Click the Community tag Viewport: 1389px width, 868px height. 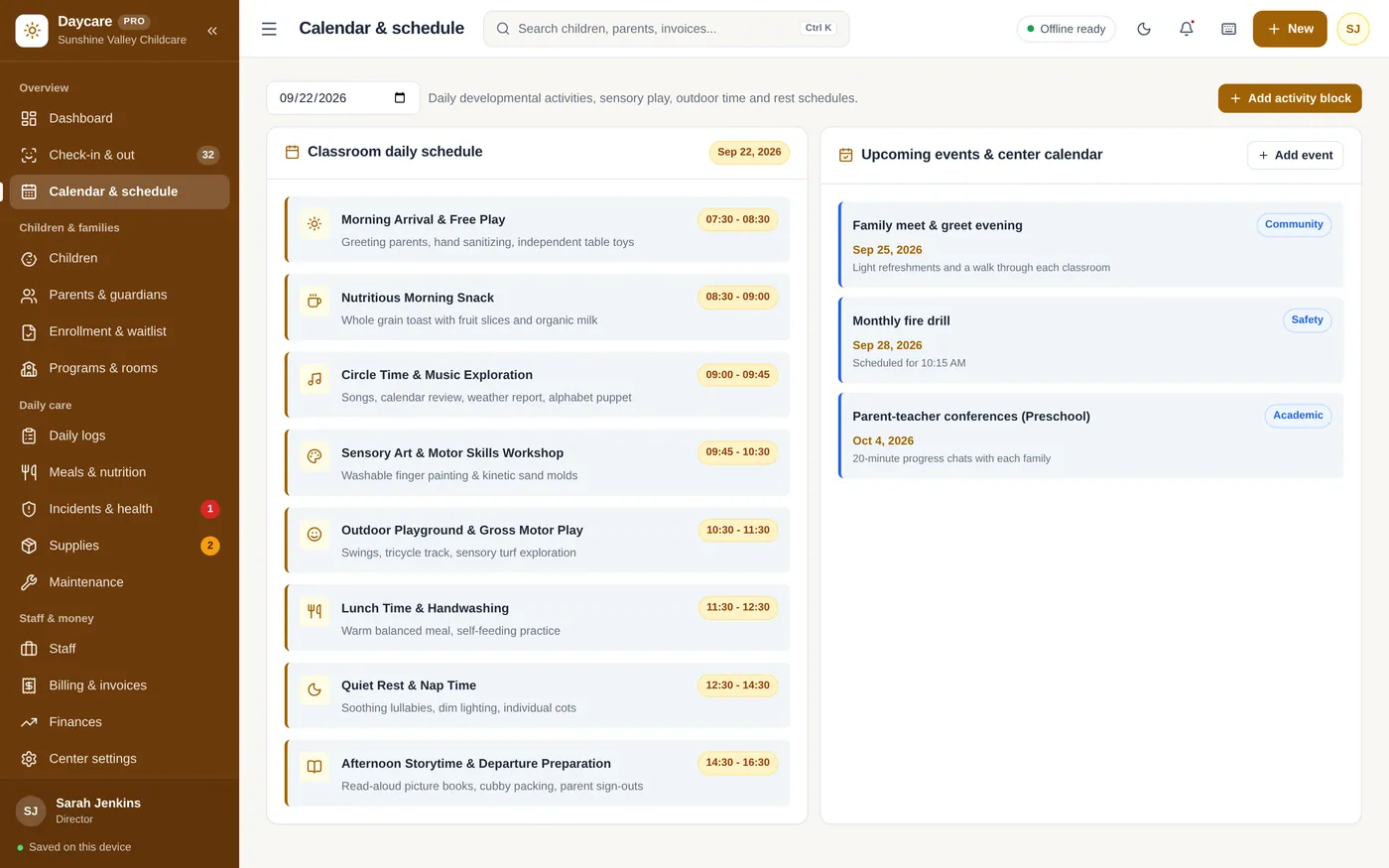1294,224
